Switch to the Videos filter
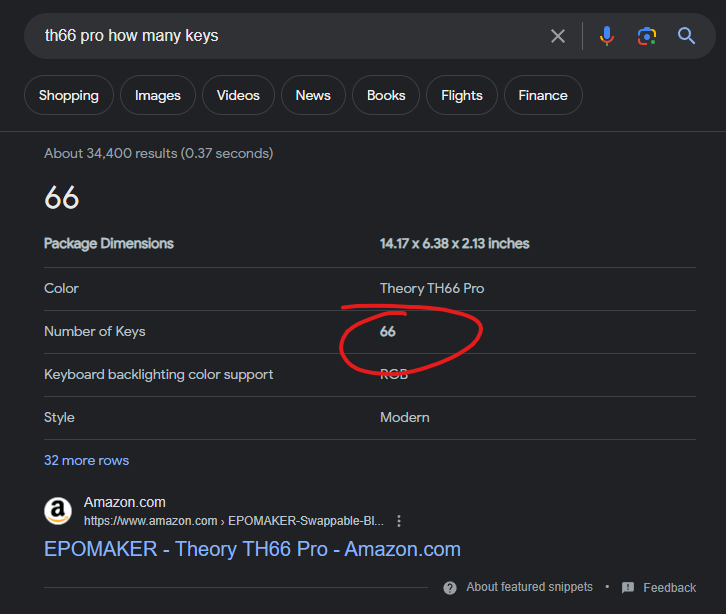Screen dimensions: 726x614 click(238, 95)
